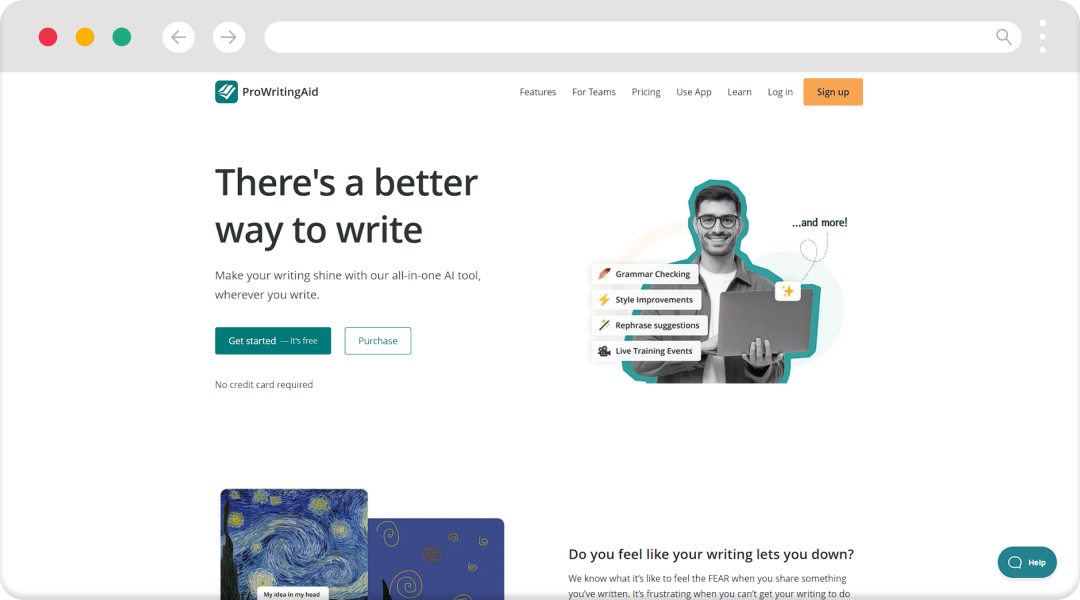Screen dimensions: 1080x600
Task: Open the Learn menu
Action: coord(739,92)
